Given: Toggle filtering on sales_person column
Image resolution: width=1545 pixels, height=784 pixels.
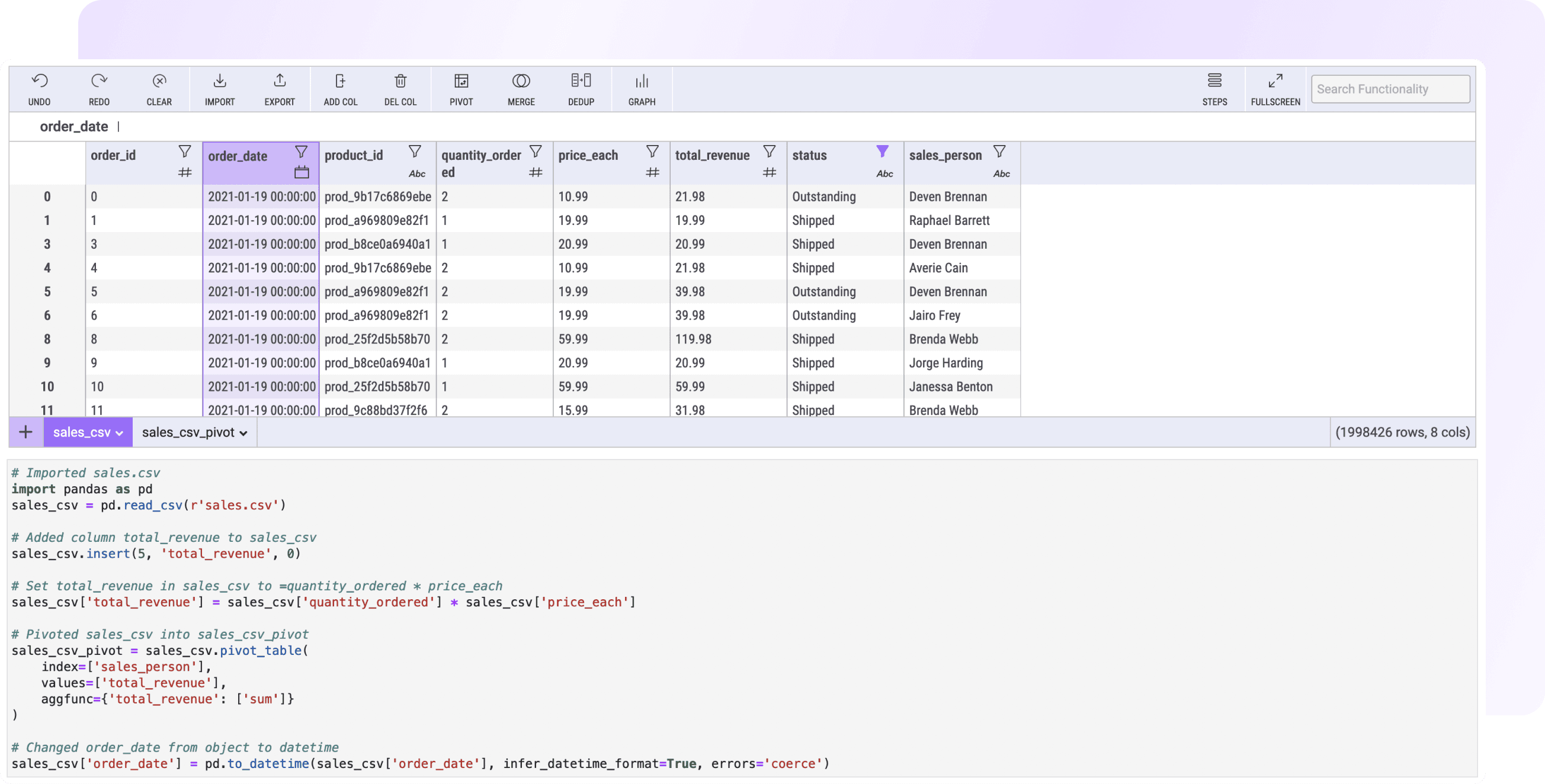Looking at the screenshot, I should (x=1000, y=151).
